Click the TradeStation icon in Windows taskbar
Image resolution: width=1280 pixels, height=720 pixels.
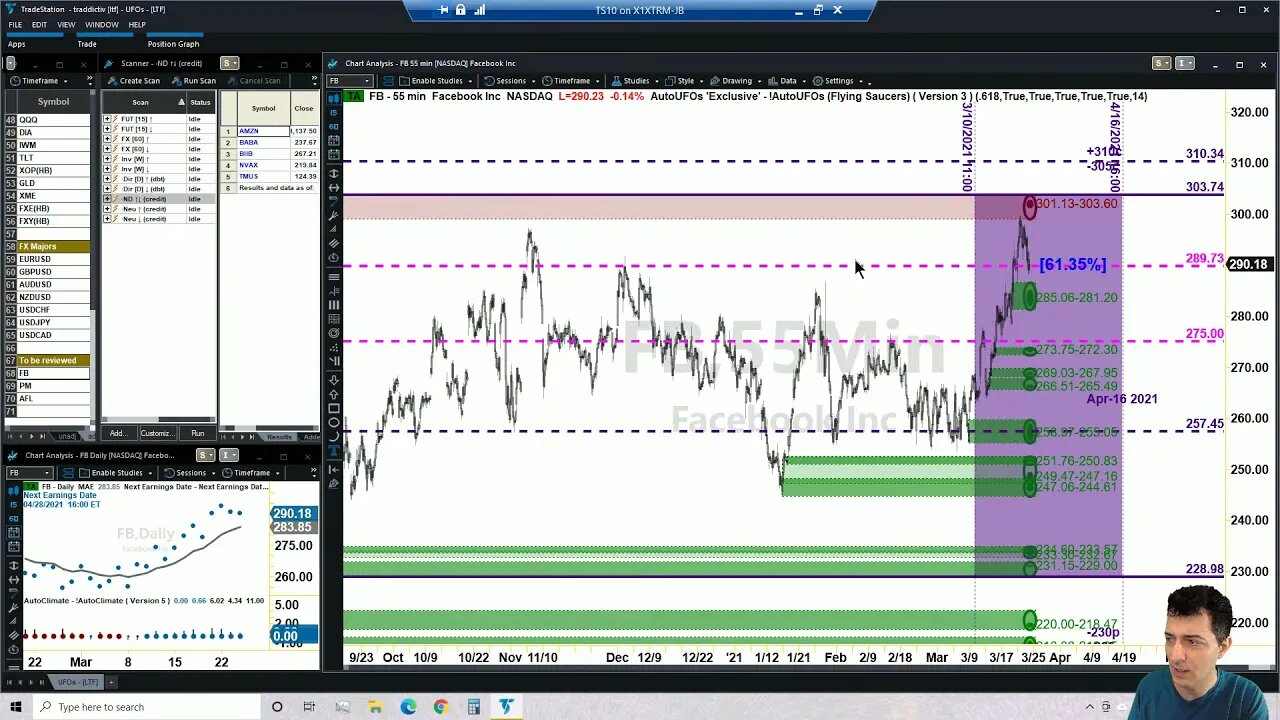tap(506, 707)
